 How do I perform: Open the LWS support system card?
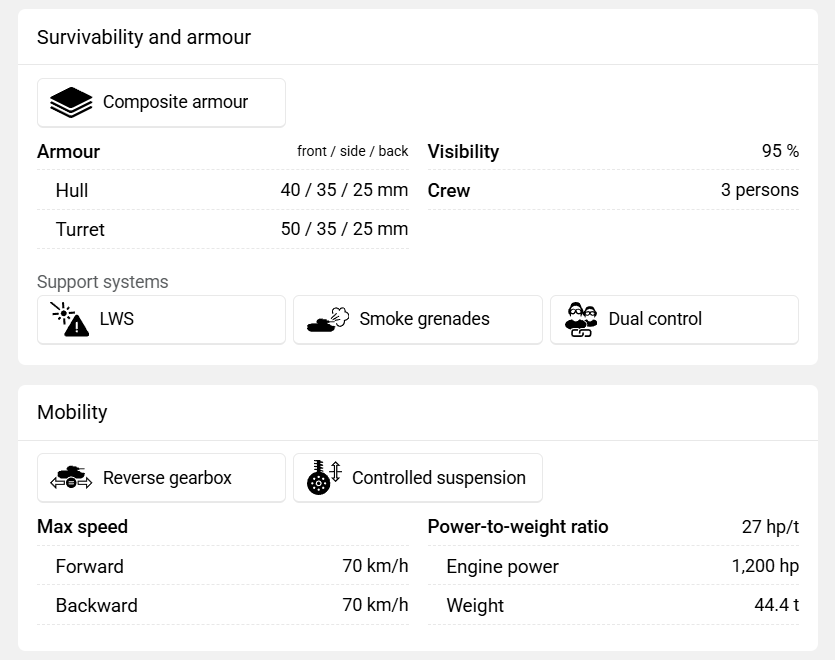click(161, 320)
